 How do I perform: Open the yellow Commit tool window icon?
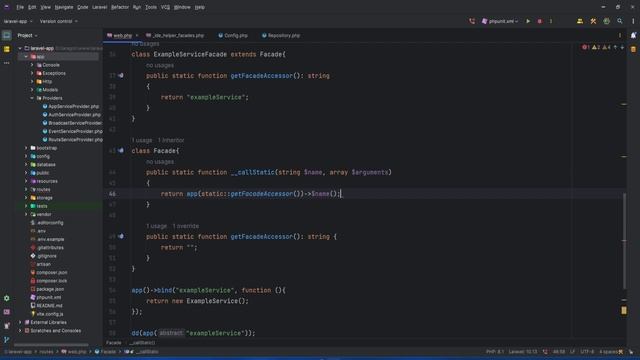7,49
